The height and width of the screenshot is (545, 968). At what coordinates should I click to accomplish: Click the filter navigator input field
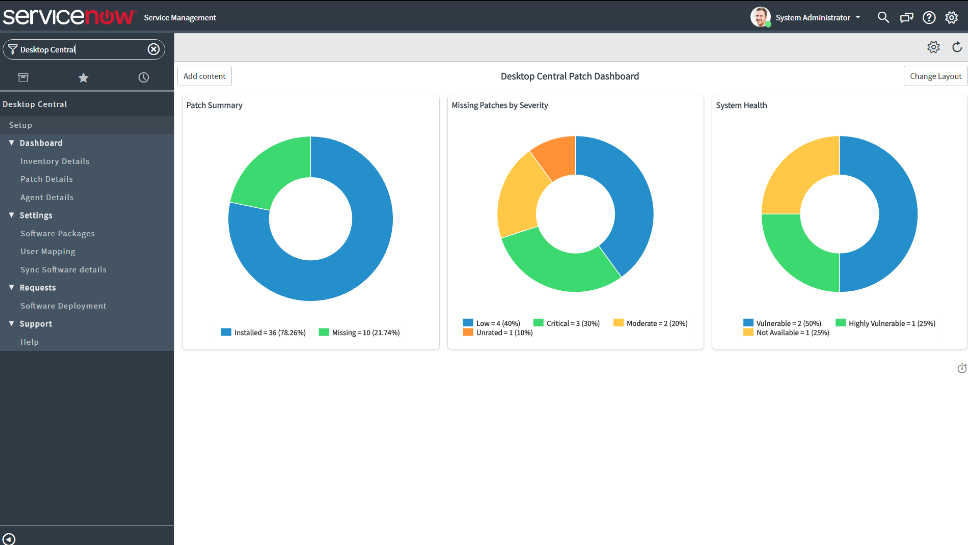[x=83, y=49]
